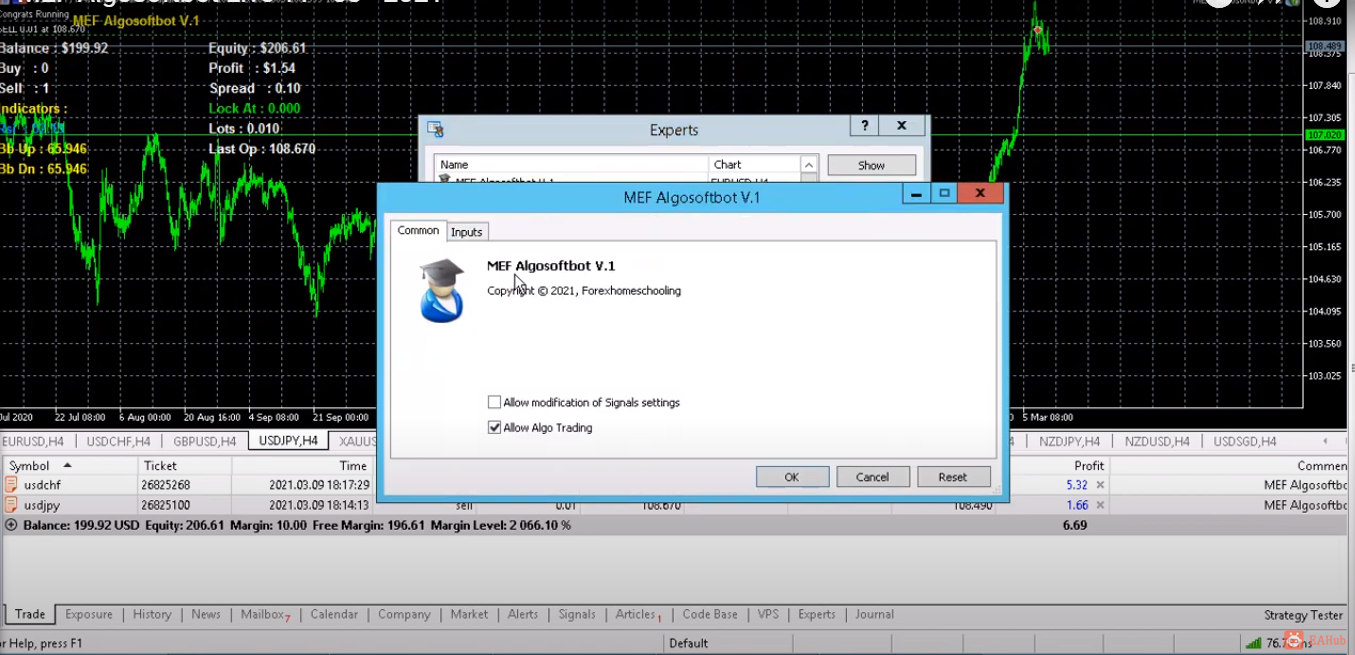
Task: Open the Alerts tab
Action: click(x=522, y=614)
